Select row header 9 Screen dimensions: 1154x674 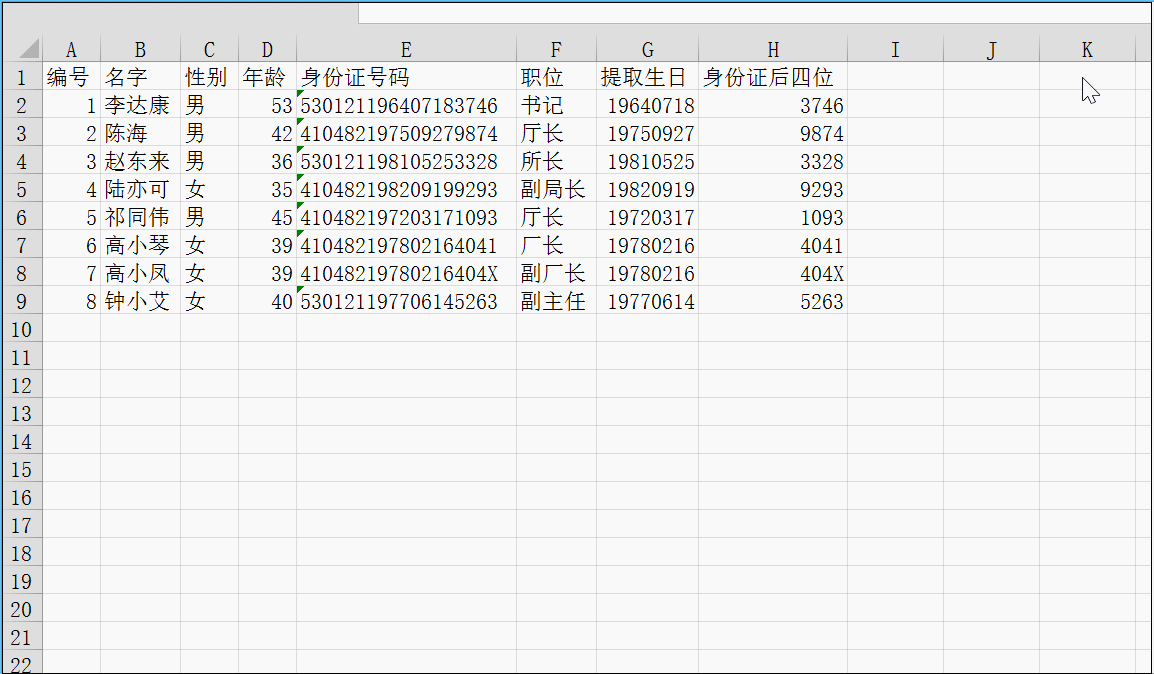coord(23,301)
